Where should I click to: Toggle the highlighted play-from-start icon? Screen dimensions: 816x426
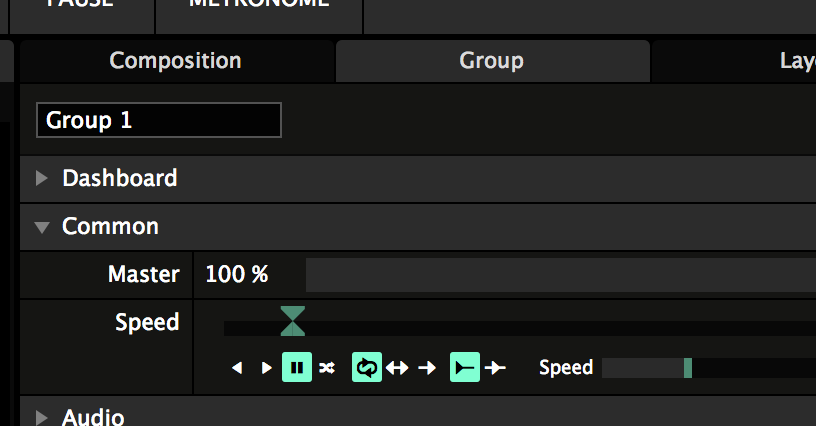(x=465, y=368)
